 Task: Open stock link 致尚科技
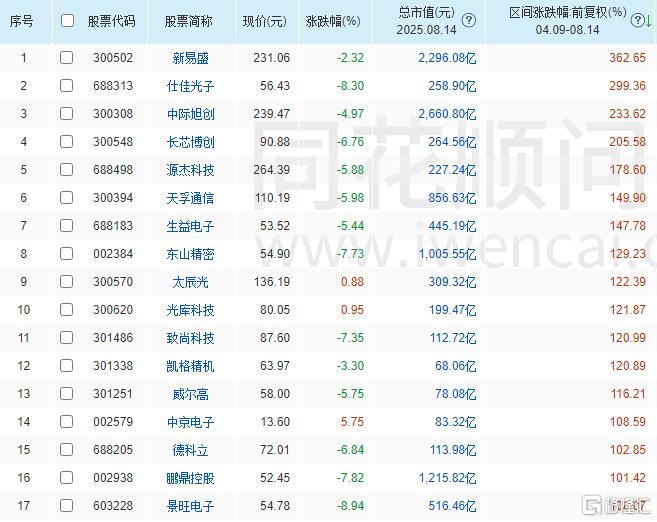(191, 338)
